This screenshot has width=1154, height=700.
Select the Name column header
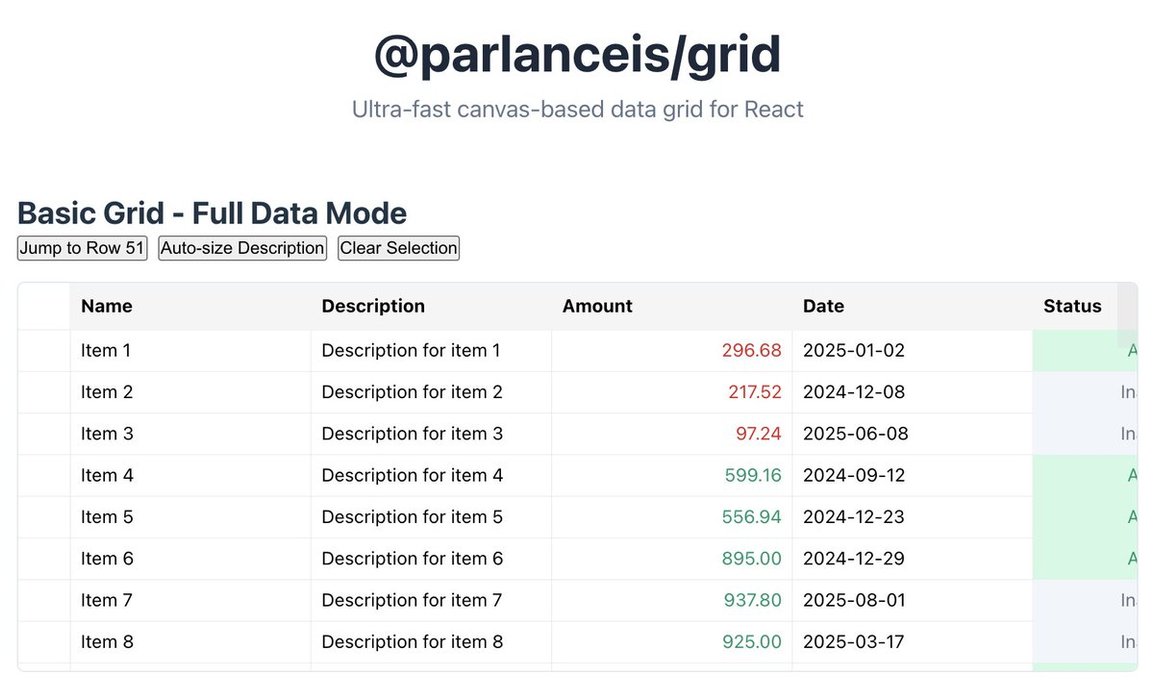pyautogui.click(x=190, y=306)
